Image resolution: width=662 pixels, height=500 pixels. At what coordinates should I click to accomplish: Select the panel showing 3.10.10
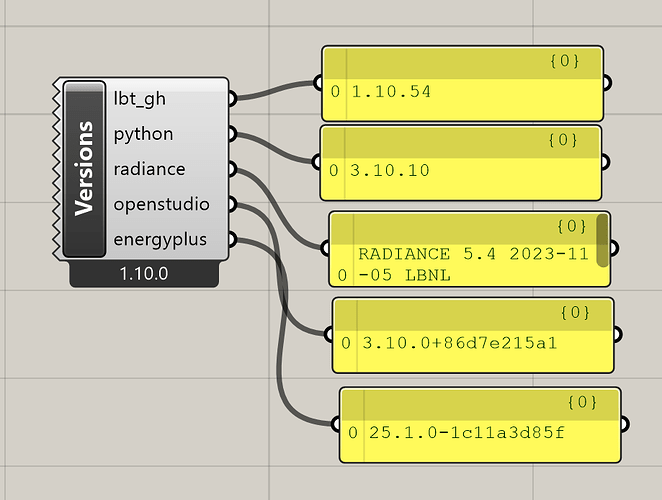tap(461, 163)
